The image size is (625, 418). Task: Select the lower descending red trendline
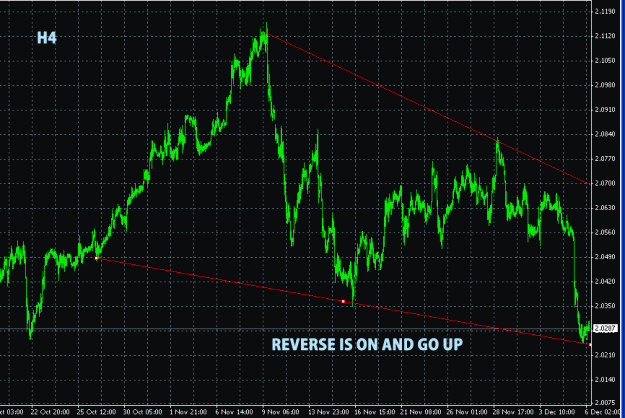tap(343, 301)
